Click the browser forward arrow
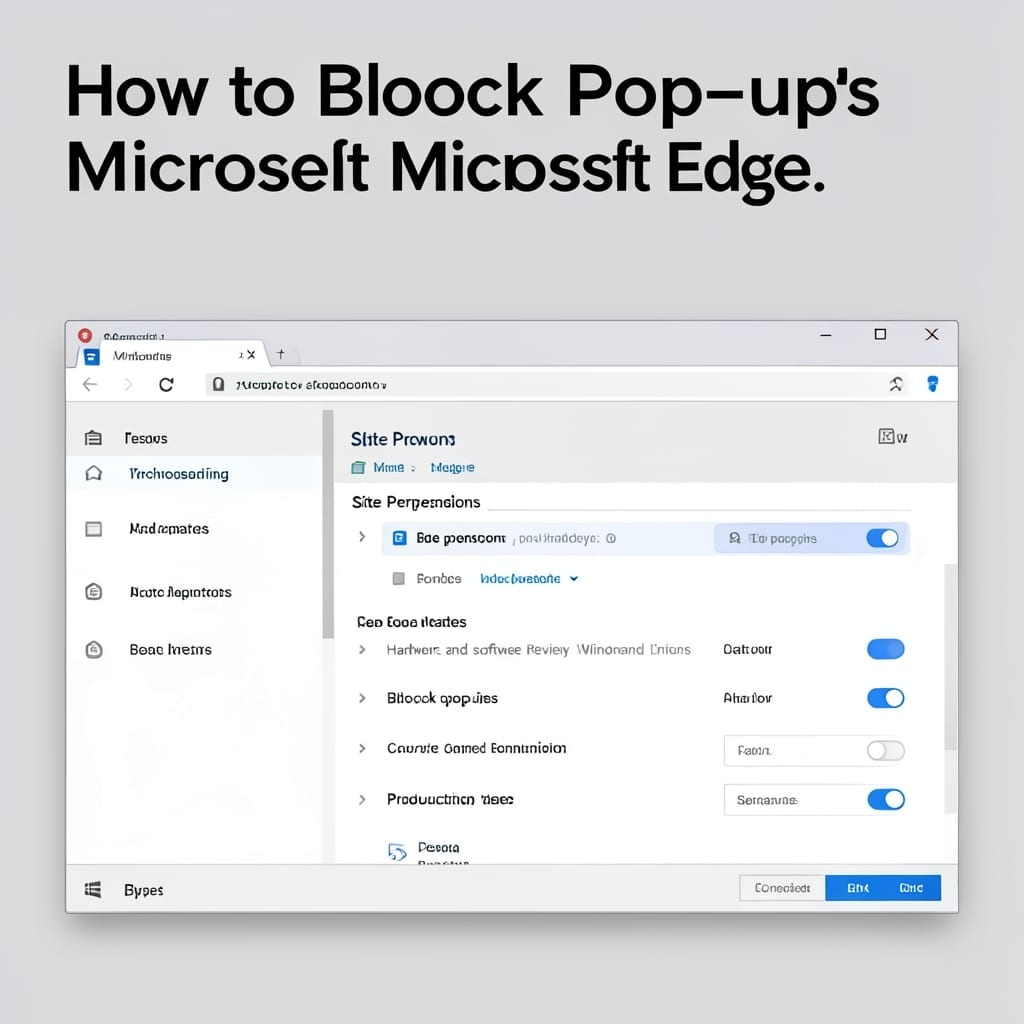Viewport: 1024px width, 1024px height. [x=128, y=385]
